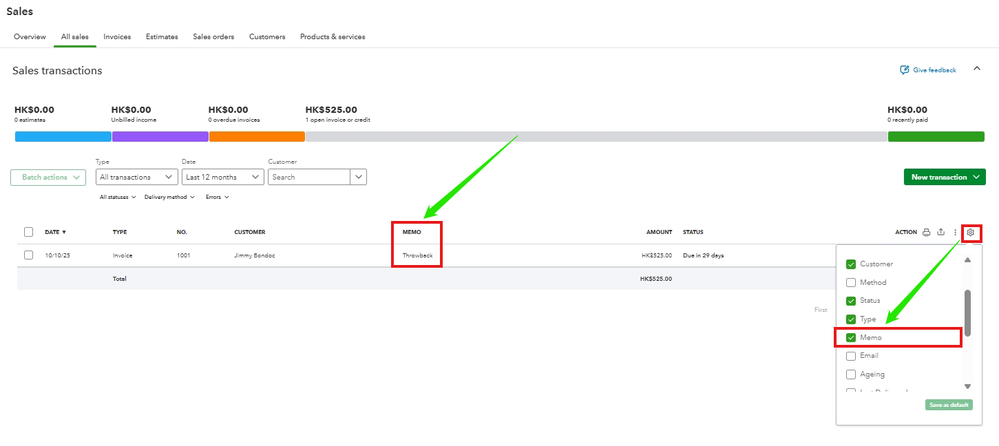Click the Give feedback icon
This screenshot has width=999, height=446.
click(x=904, y=70)
